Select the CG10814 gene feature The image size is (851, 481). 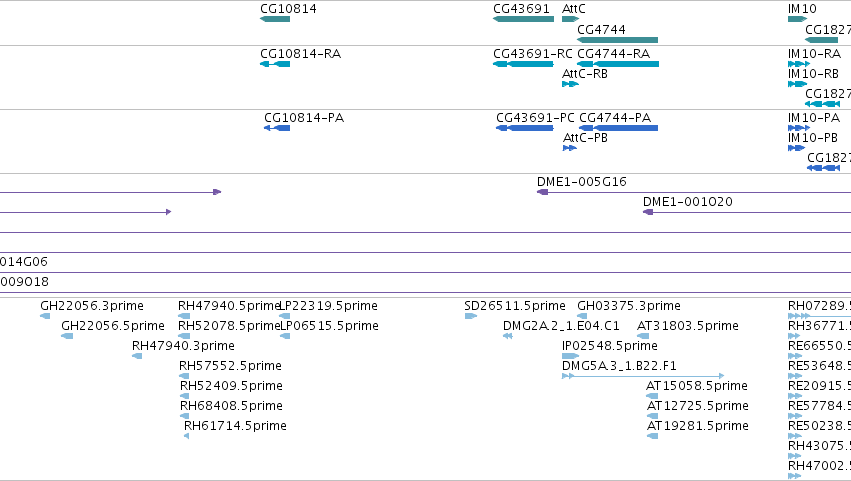pos(275,19)
